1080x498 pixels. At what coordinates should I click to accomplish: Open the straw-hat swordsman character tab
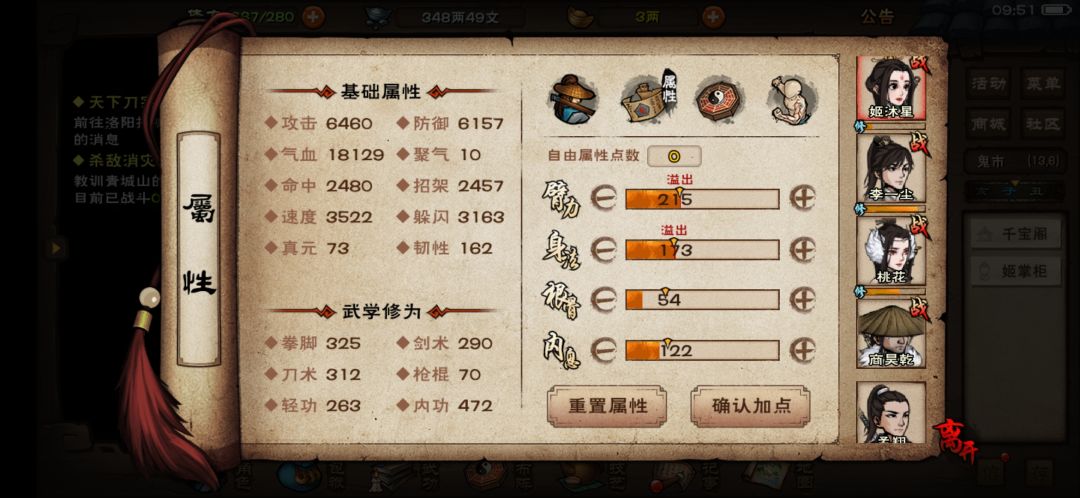[574, 99]
